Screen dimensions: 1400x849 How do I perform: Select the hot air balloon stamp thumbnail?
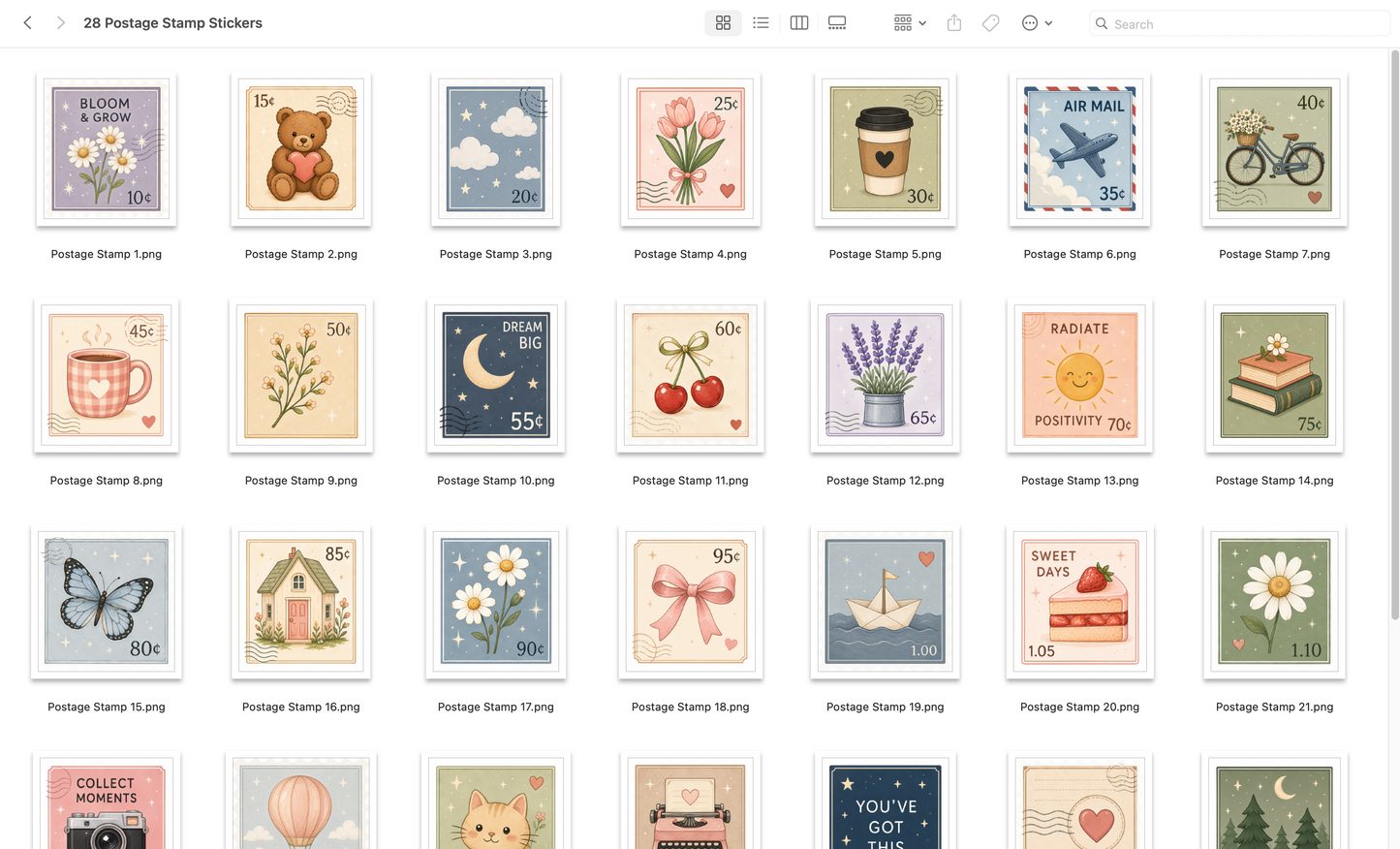(x=301, y=801)
